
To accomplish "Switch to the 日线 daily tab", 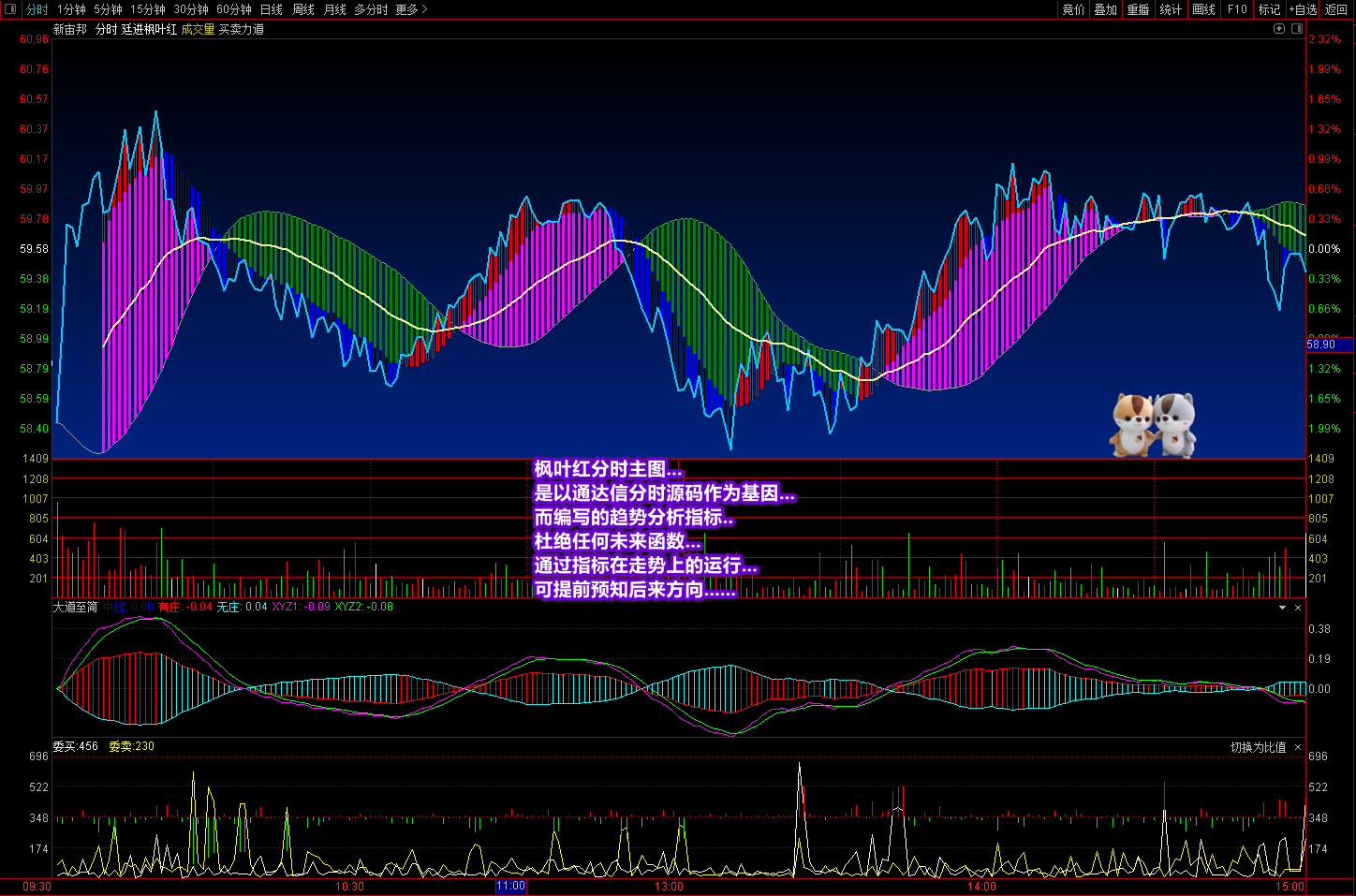I will click(x=271, y=9).
